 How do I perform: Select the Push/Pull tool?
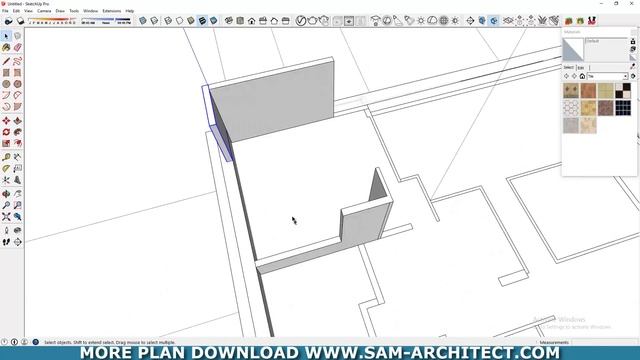(18, 121)
